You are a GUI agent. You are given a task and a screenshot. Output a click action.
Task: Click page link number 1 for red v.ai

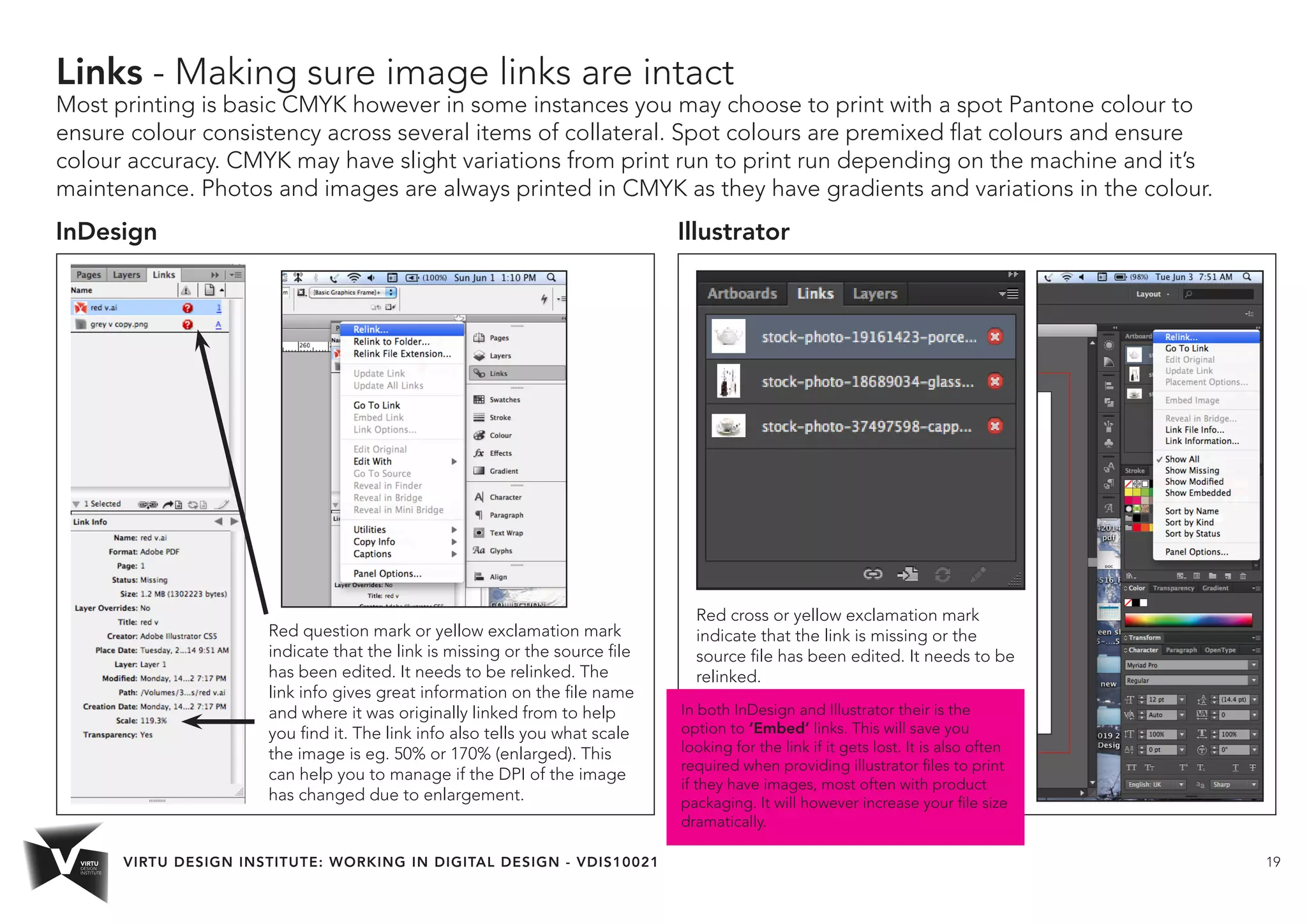(219, 308)
